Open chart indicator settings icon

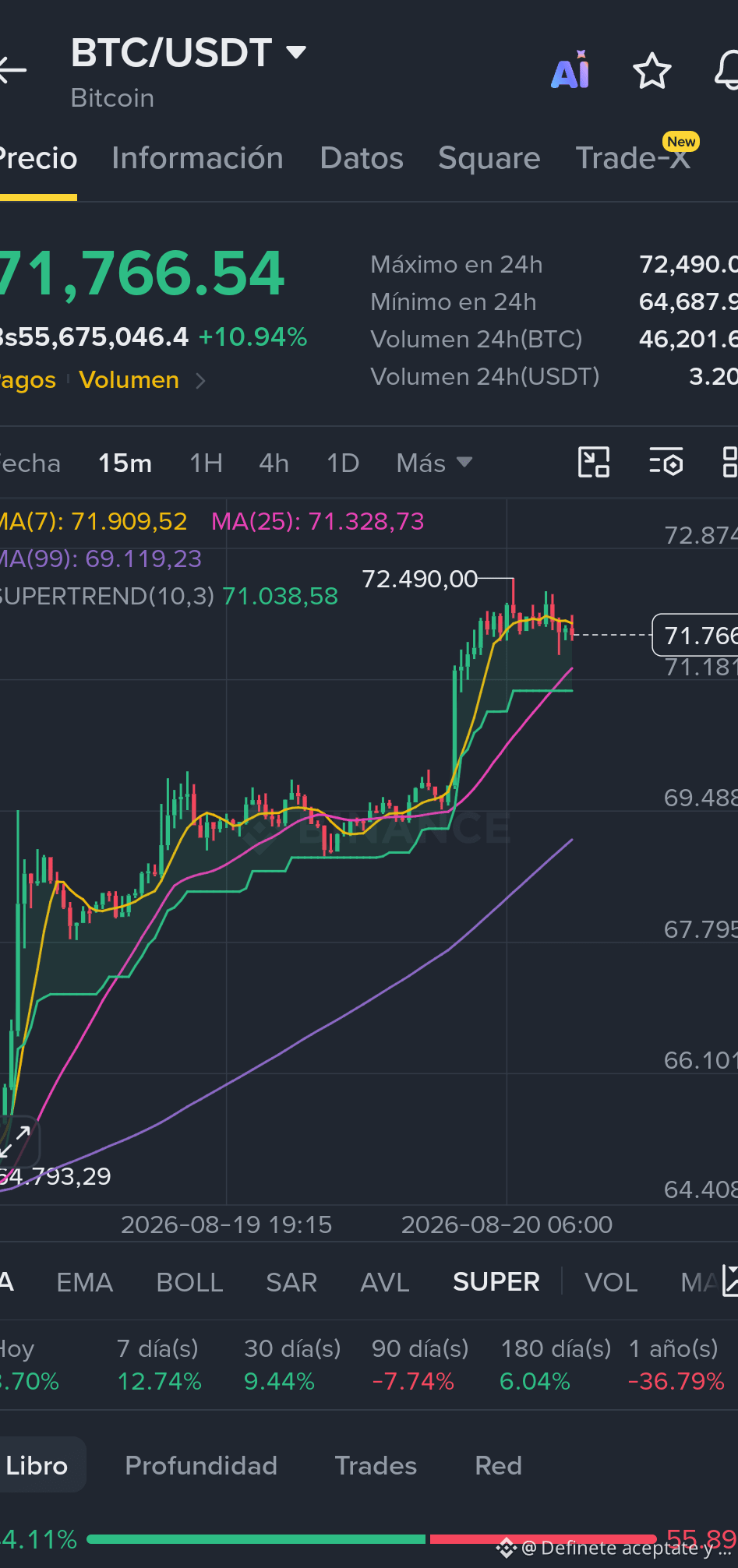(x=666, y=463)
